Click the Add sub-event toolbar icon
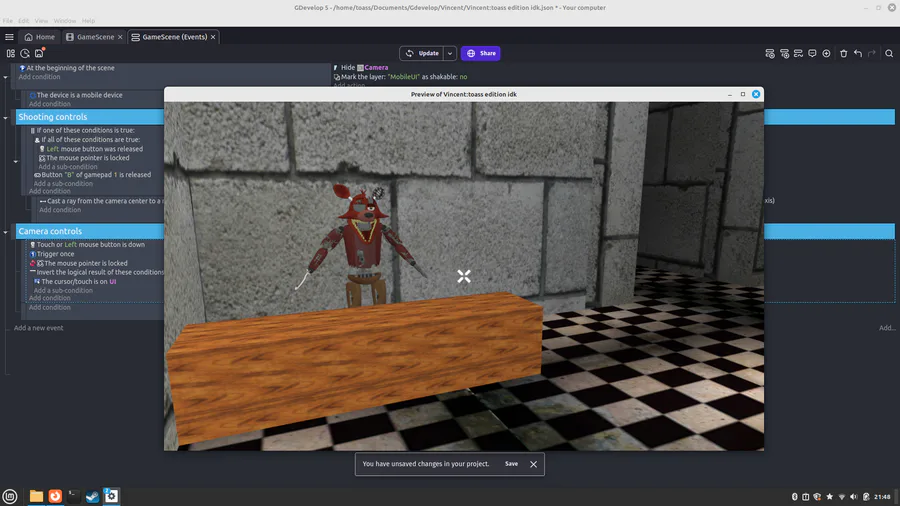The image size is (900, 506). (784, 53)
